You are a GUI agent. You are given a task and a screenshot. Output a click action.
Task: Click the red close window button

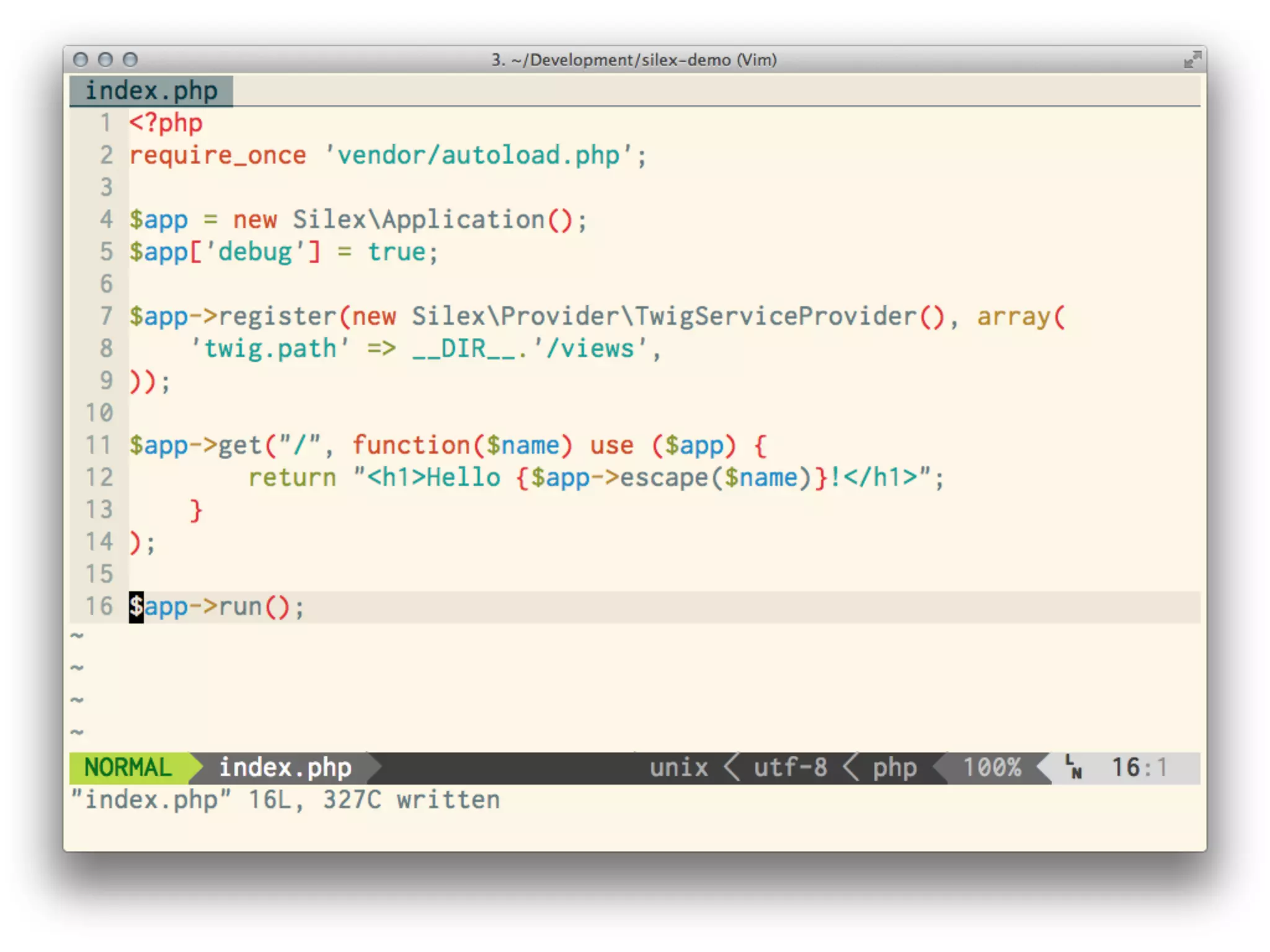81,59
